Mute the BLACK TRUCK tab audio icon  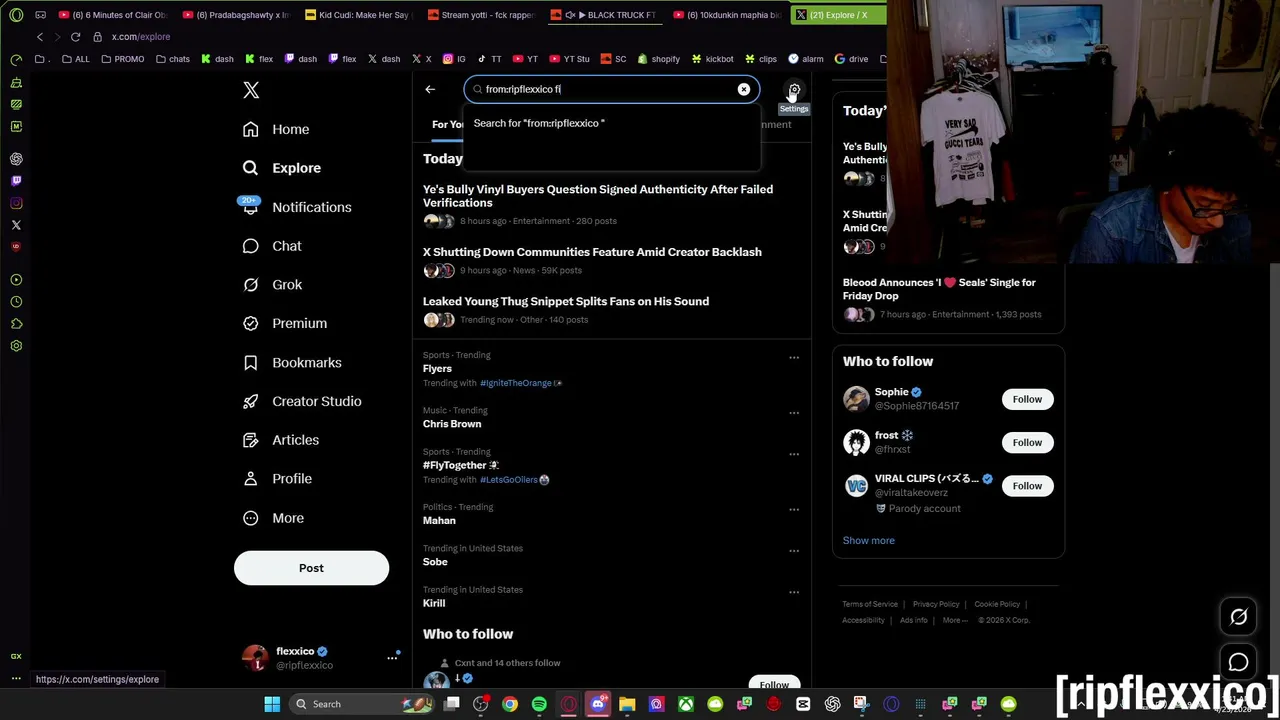tap(570, 15)
